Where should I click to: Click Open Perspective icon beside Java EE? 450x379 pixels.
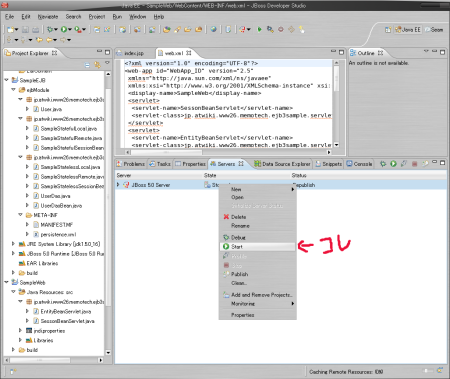click(x=388, y=30)
